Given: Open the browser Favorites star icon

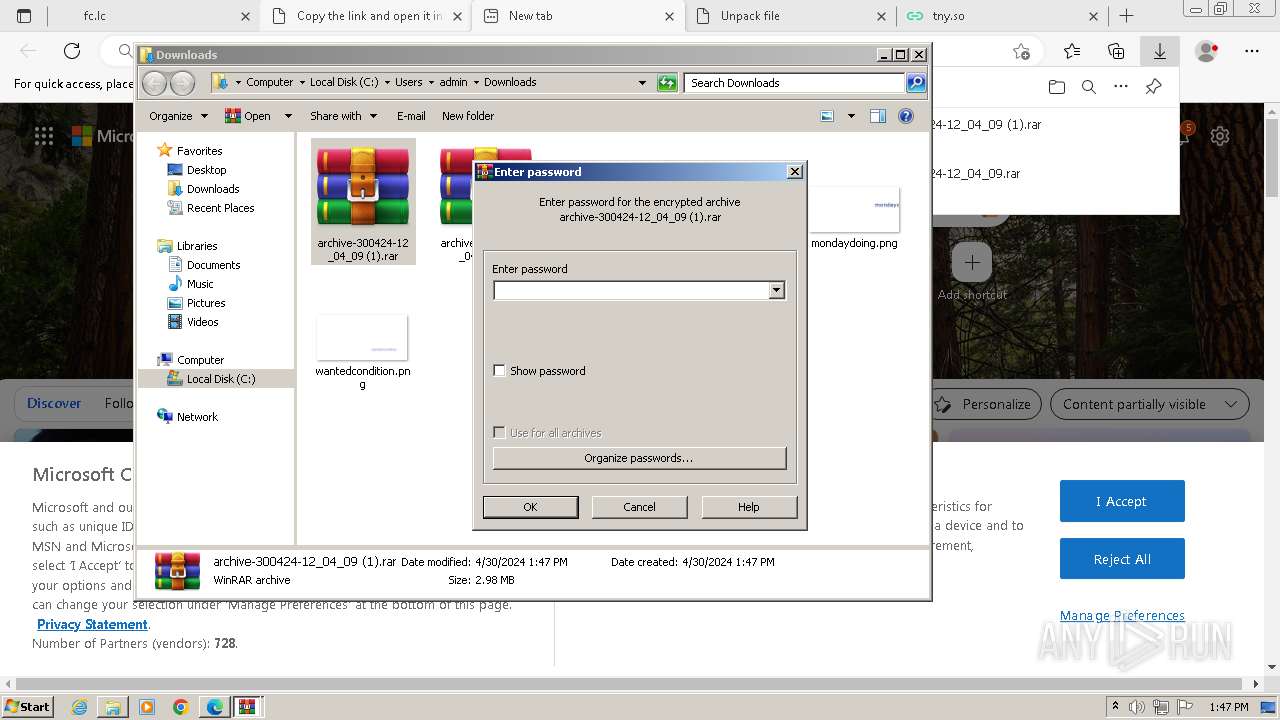Looking at the screenshot, I should [1072, 51].
